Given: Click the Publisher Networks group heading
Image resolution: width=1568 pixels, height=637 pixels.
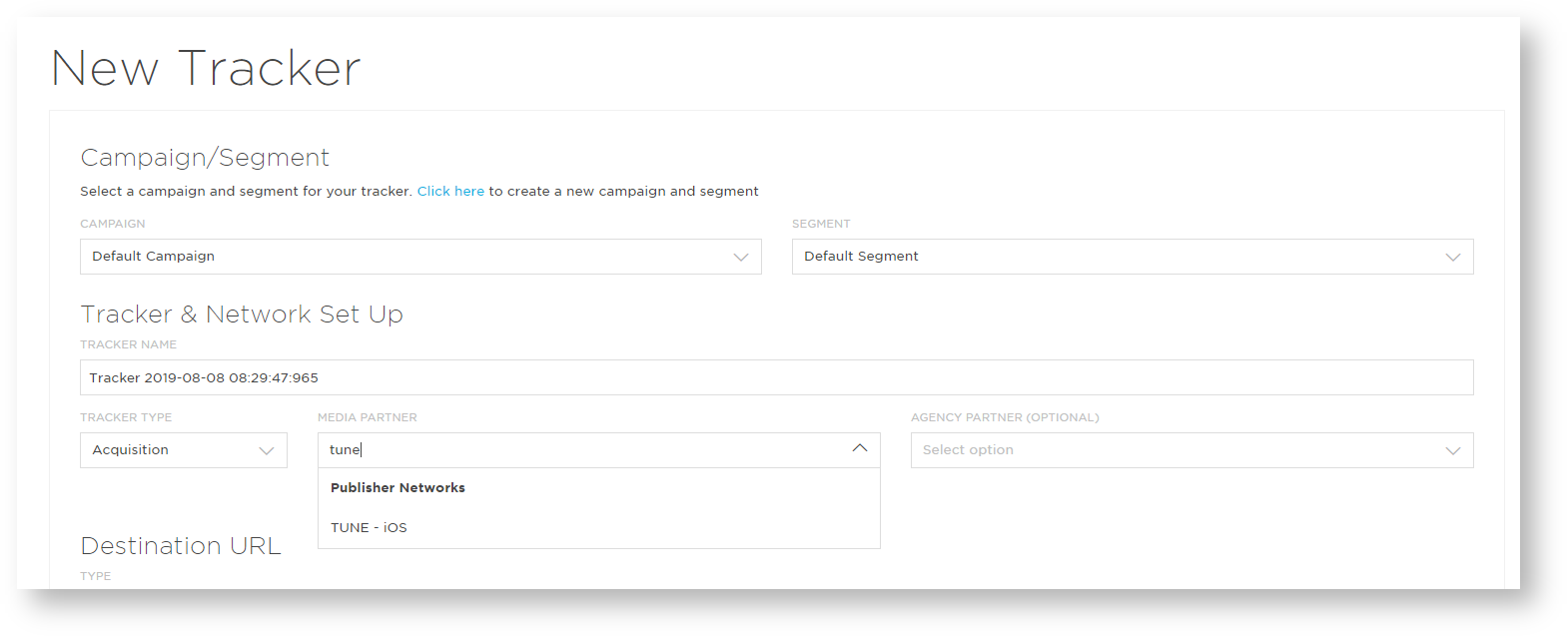Looking at the screenshot, I should pos(397,487).
